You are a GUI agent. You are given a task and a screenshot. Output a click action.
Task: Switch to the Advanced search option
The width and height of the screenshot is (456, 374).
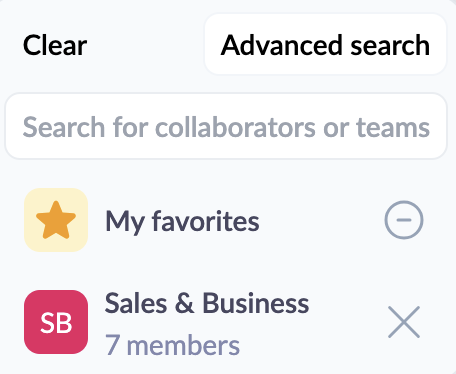point(325,45)
